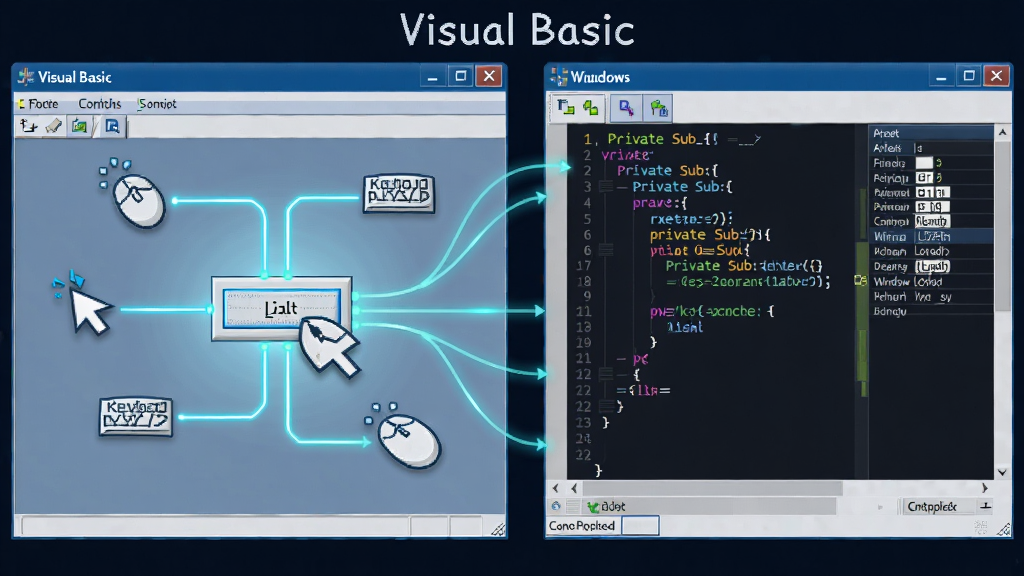Click the first toolbar icon in Wnudows window
The image size is (1024, 576).
[566, 108]
